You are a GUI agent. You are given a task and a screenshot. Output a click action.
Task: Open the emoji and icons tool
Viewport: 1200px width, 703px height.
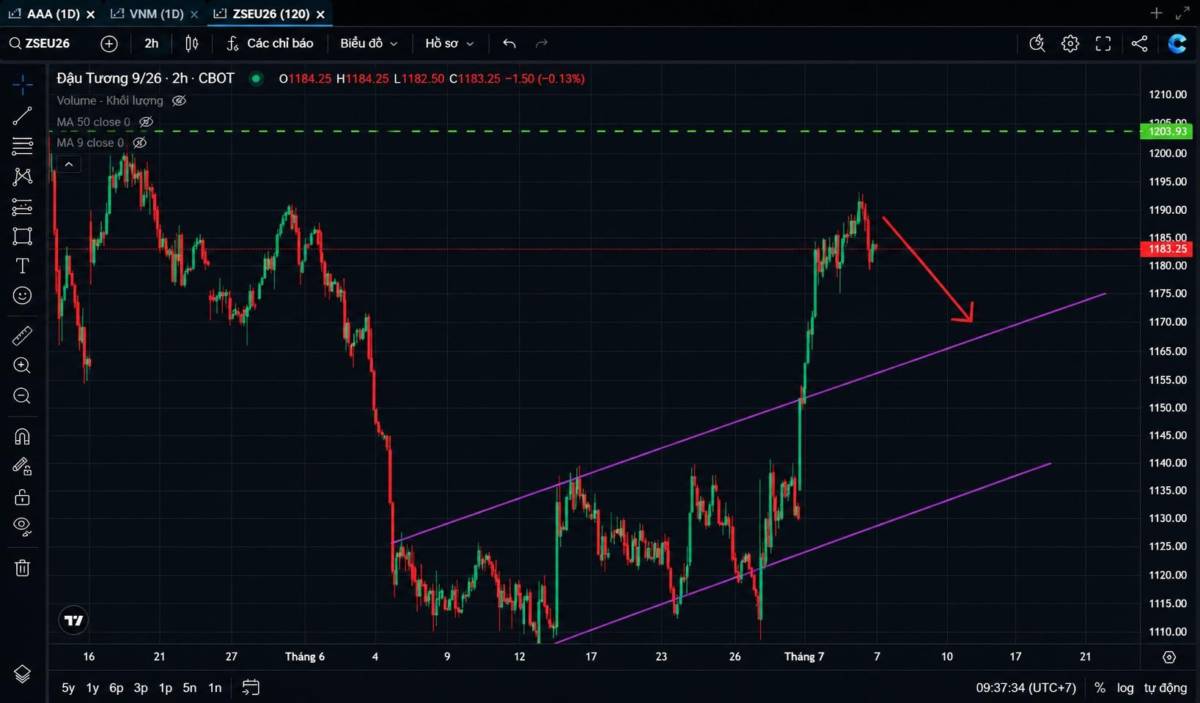coord(22,296)
